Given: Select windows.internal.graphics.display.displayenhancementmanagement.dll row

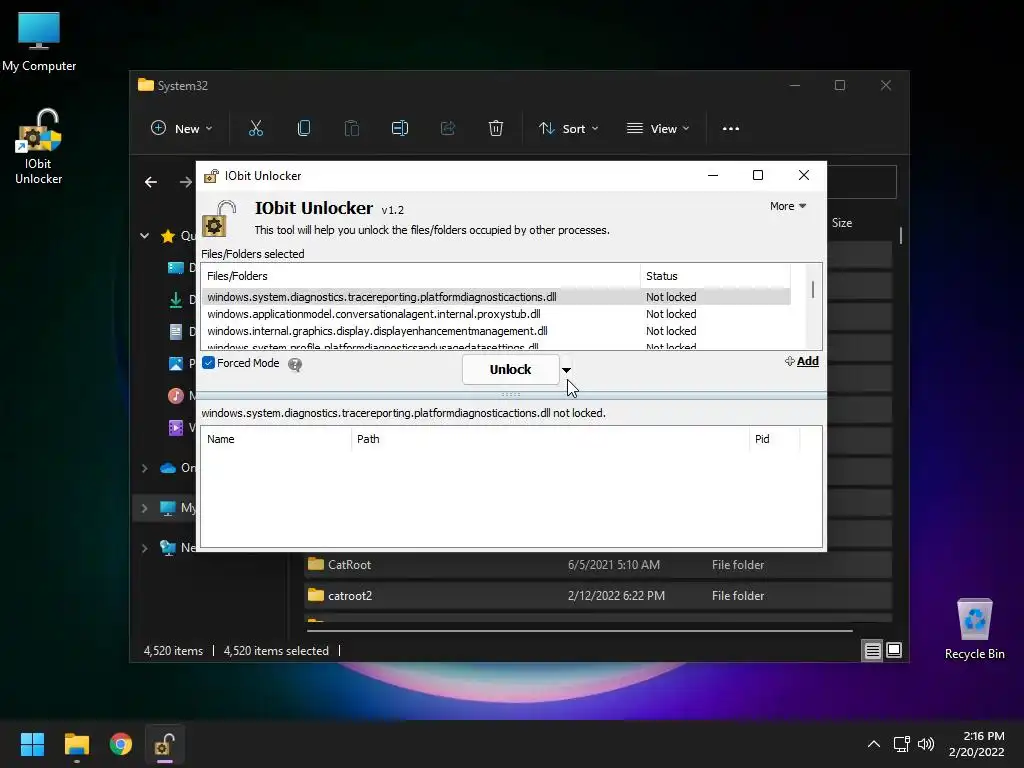Looking at the screenshot, I should point(496,331).
